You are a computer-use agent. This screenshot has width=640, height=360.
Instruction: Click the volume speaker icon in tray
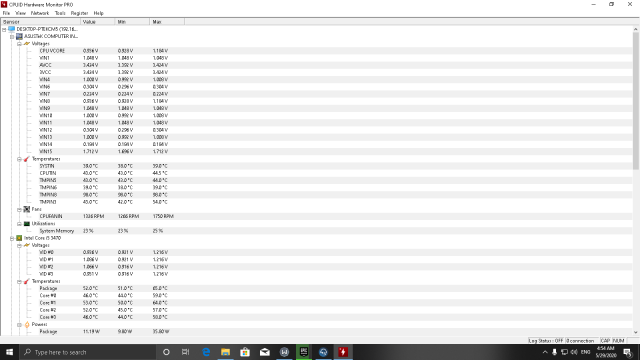(574, 352)
